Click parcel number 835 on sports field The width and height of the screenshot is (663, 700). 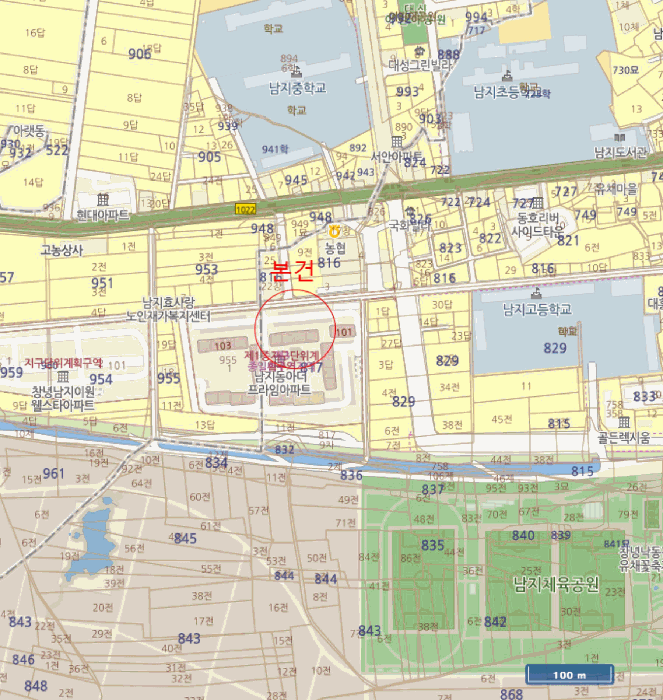click(433, 545)
